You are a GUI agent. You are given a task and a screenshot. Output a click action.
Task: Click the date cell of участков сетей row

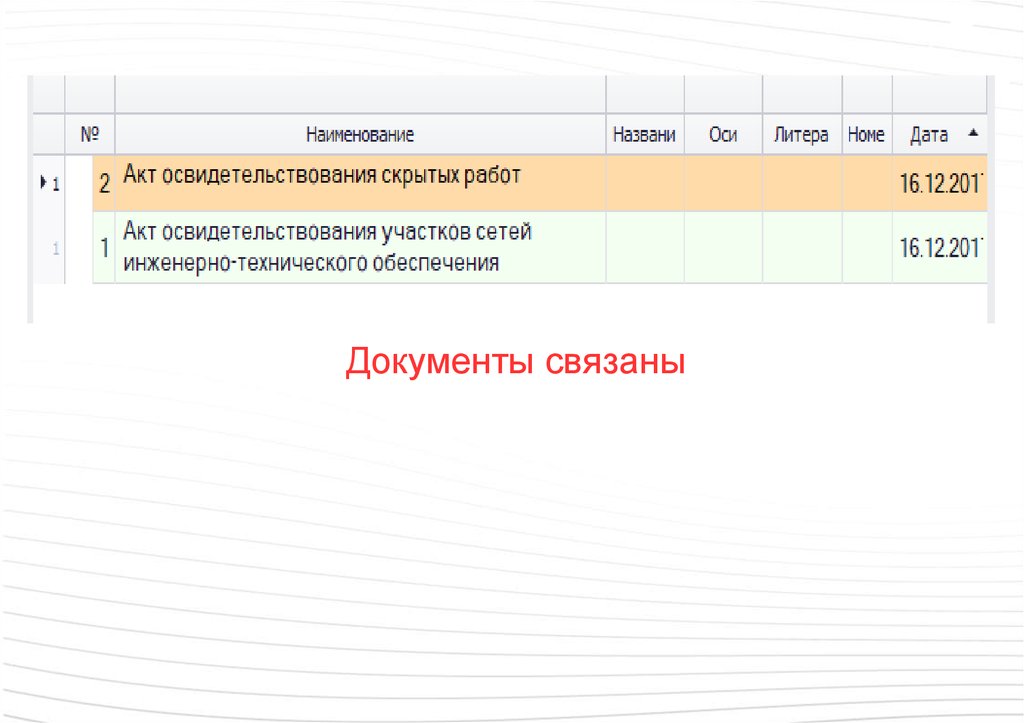pos(942,248)
